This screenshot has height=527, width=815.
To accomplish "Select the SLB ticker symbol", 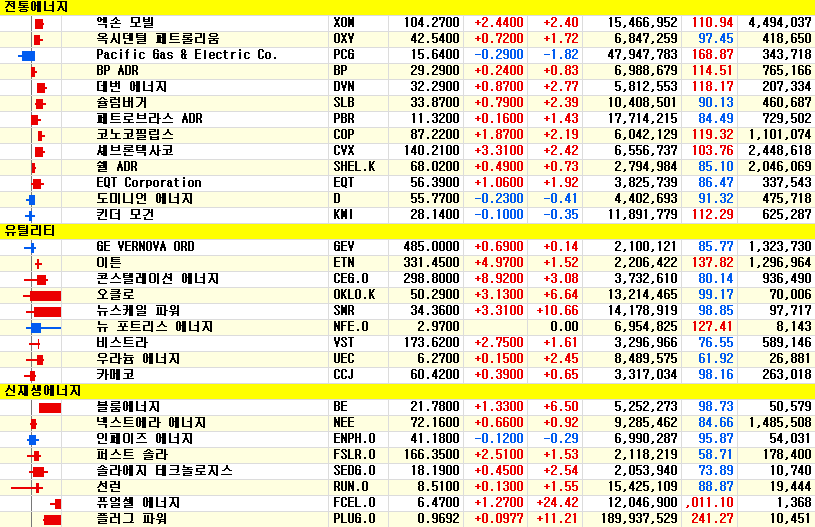I will click(344, 103).
